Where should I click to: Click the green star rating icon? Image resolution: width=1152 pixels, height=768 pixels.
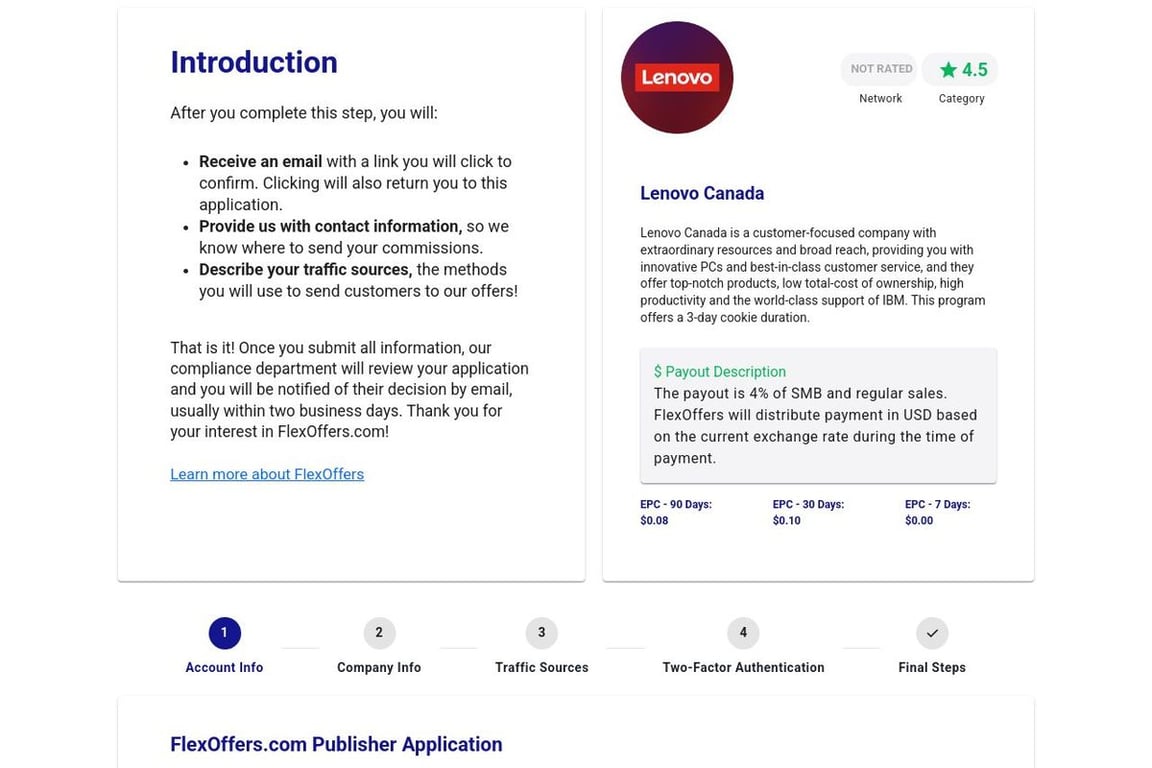pyautogui.click(x=948, y=70)
